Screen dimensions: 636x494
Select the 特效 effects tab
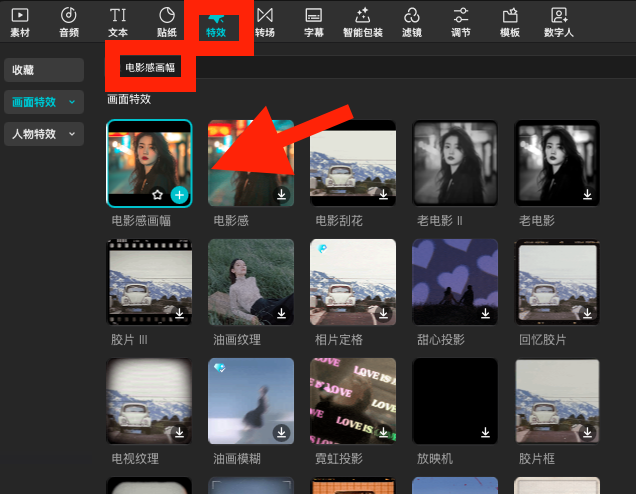tap(216, 27)
